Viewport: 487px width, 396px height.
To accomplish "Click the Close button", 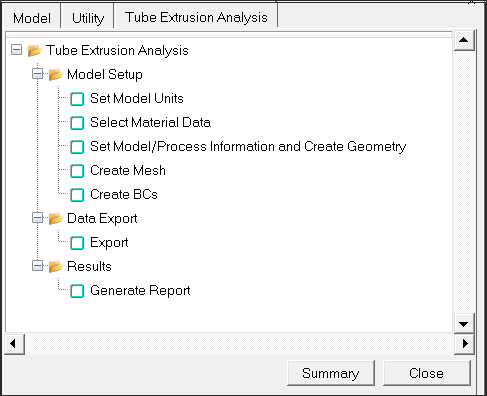I will [426, 373].
